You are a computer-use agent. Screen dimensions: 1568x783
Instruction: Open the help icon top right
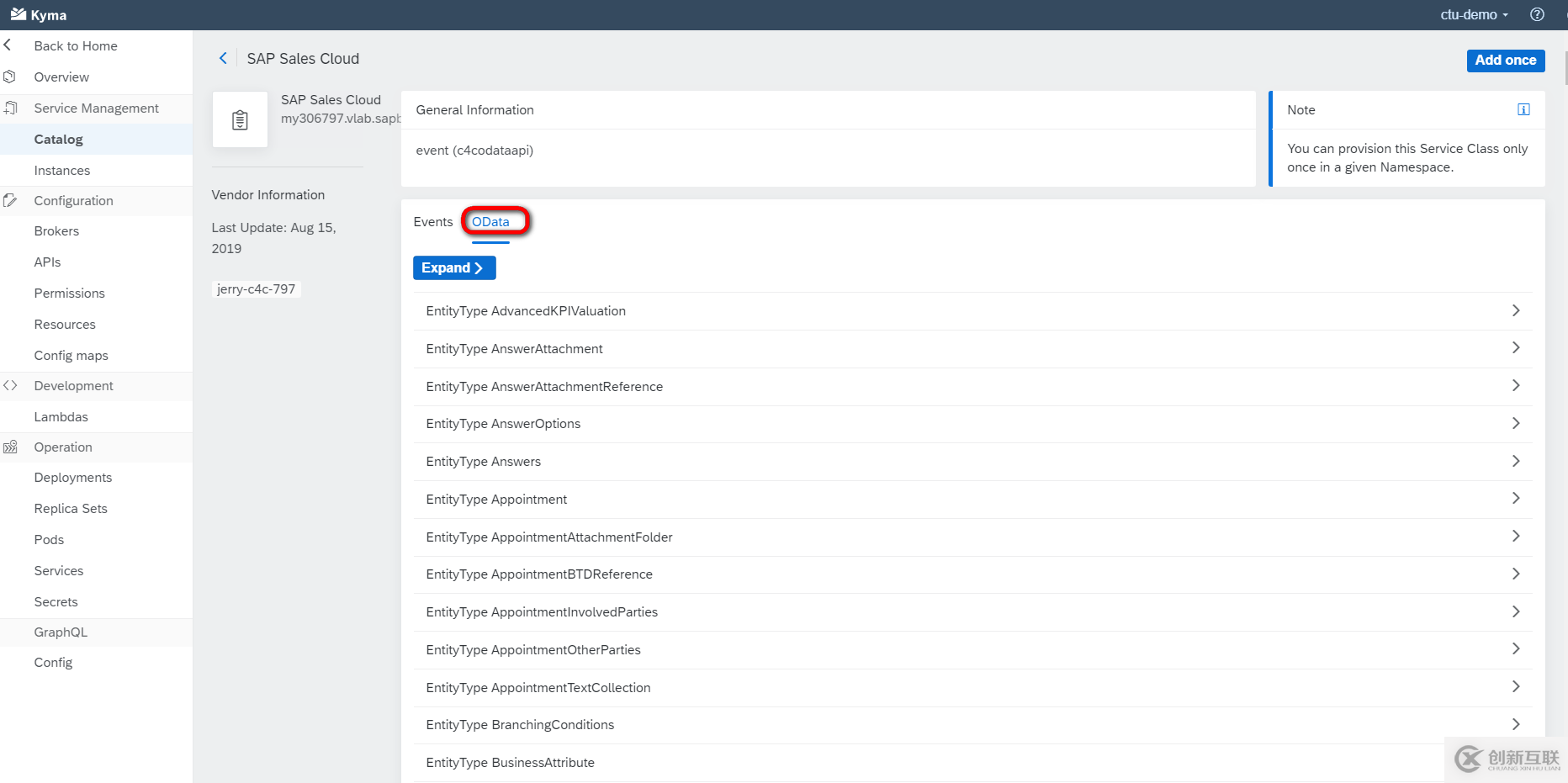[1537, 14]
